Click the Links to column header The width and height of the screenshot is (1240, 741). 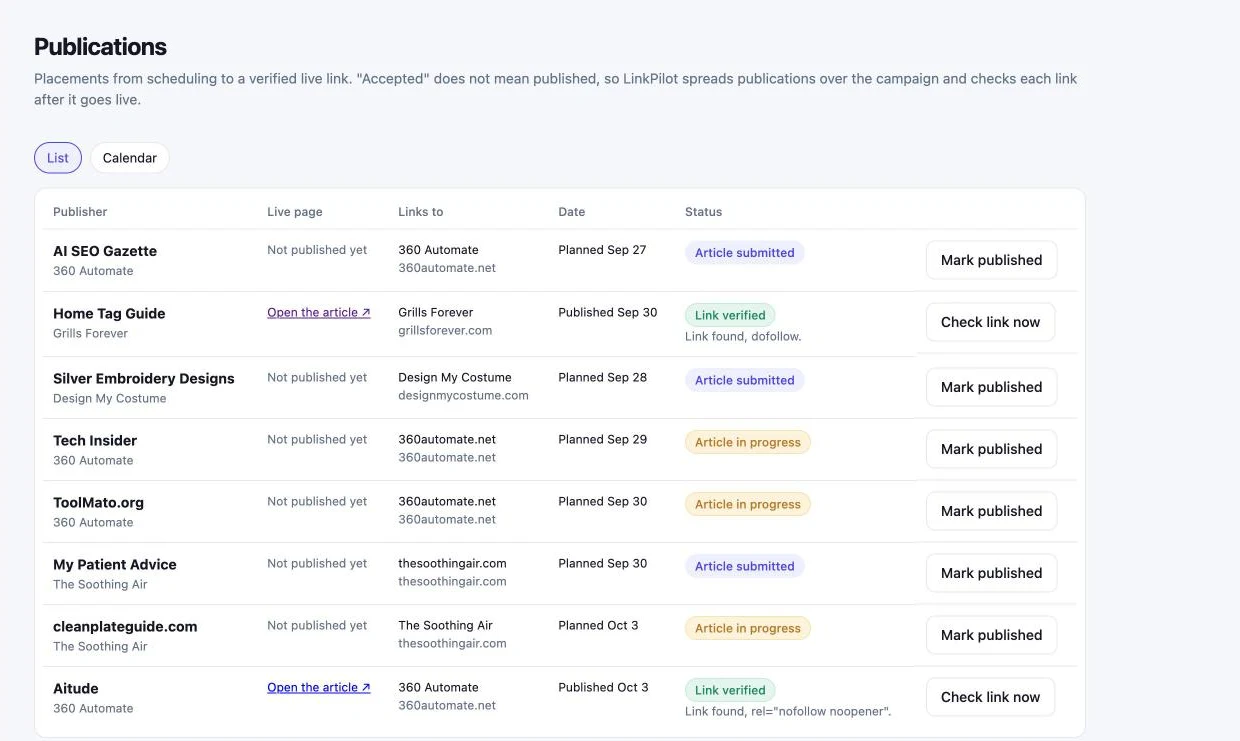coord(421,212)
